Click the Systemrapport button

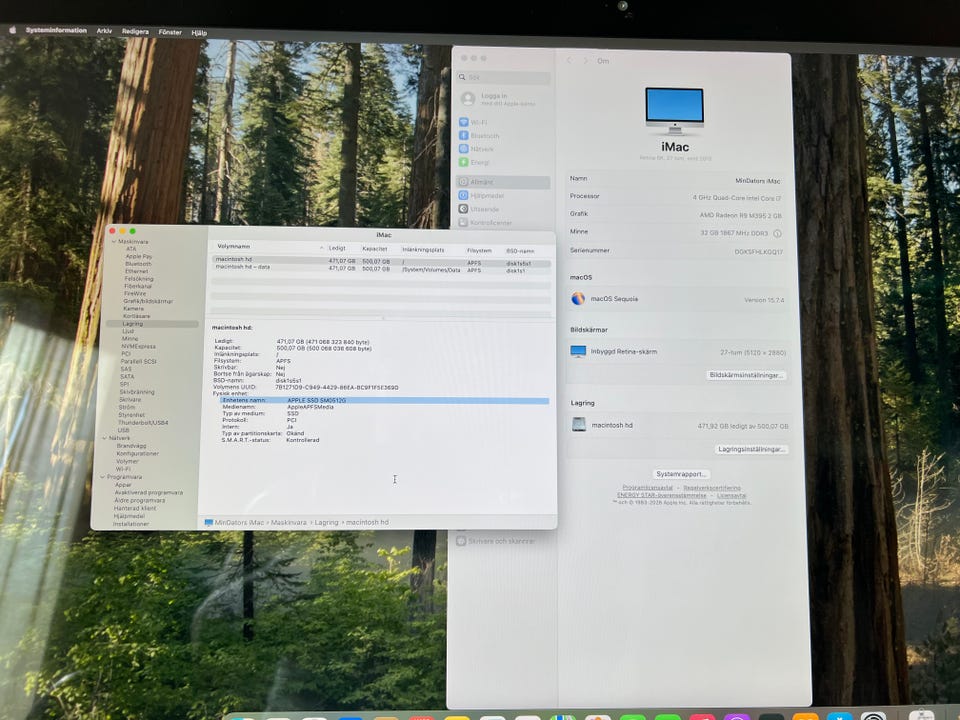point(681,474)
